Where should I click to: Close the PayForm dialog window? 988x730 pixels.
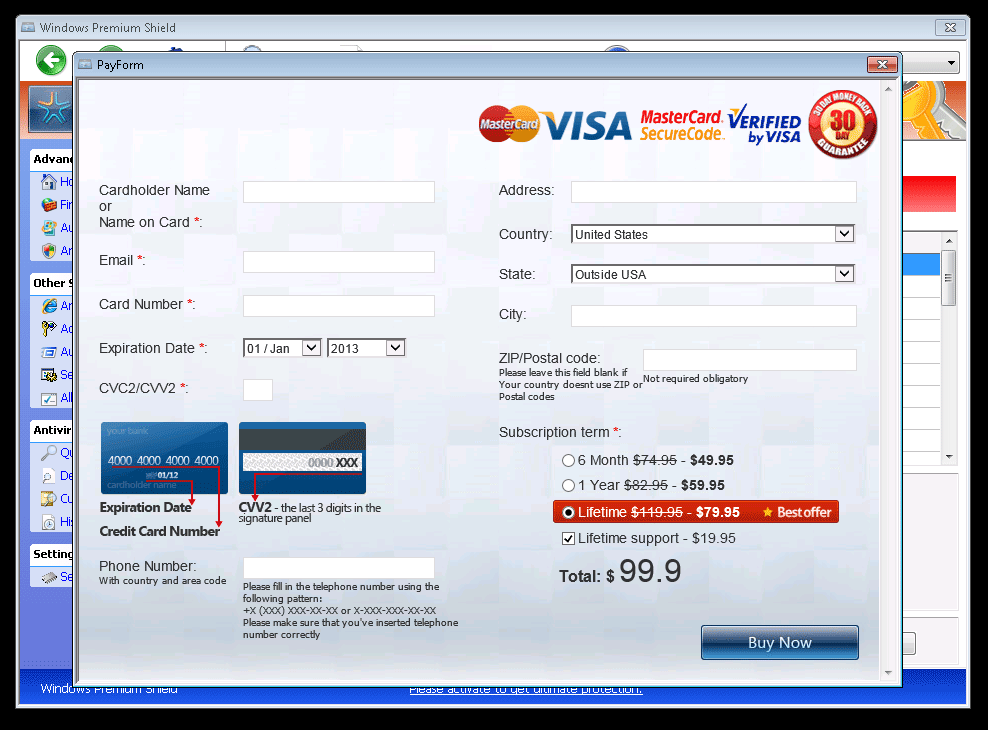click(881, 65)
